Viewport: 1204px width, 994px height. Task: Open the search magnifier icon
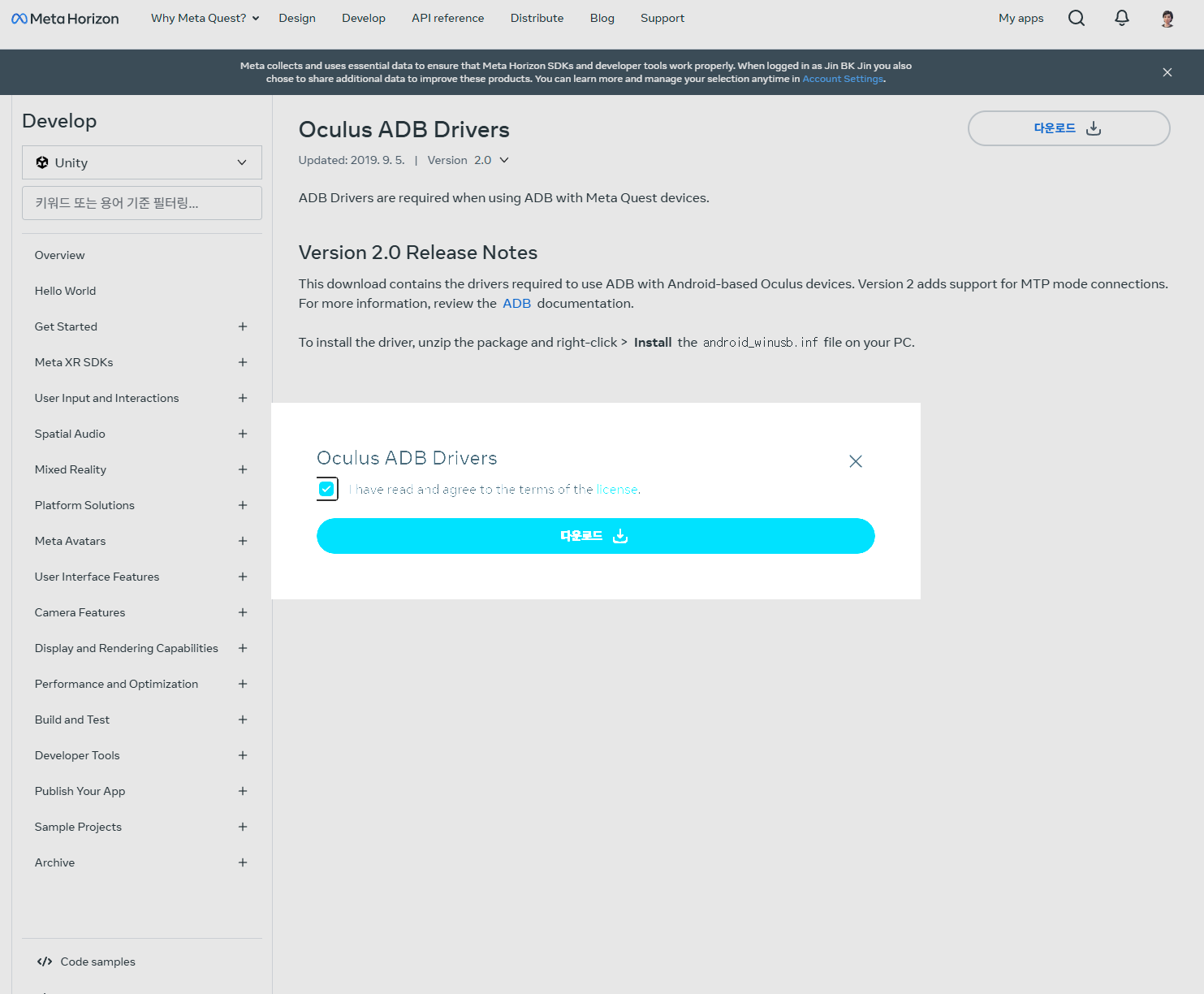1077,18
